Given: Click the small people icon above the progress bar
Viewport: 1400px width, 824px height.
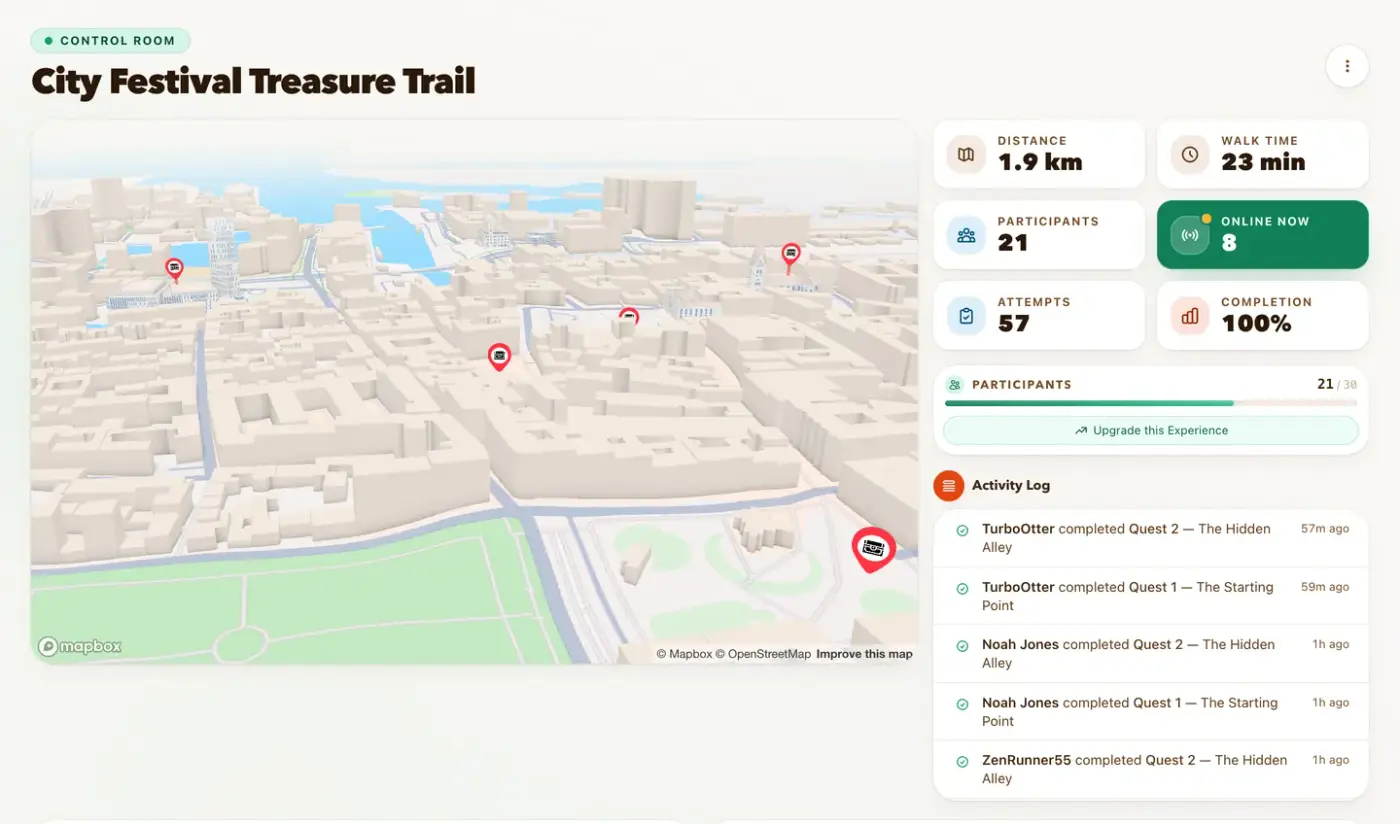Looking at the screenshot, I should [x=954, y=384].
